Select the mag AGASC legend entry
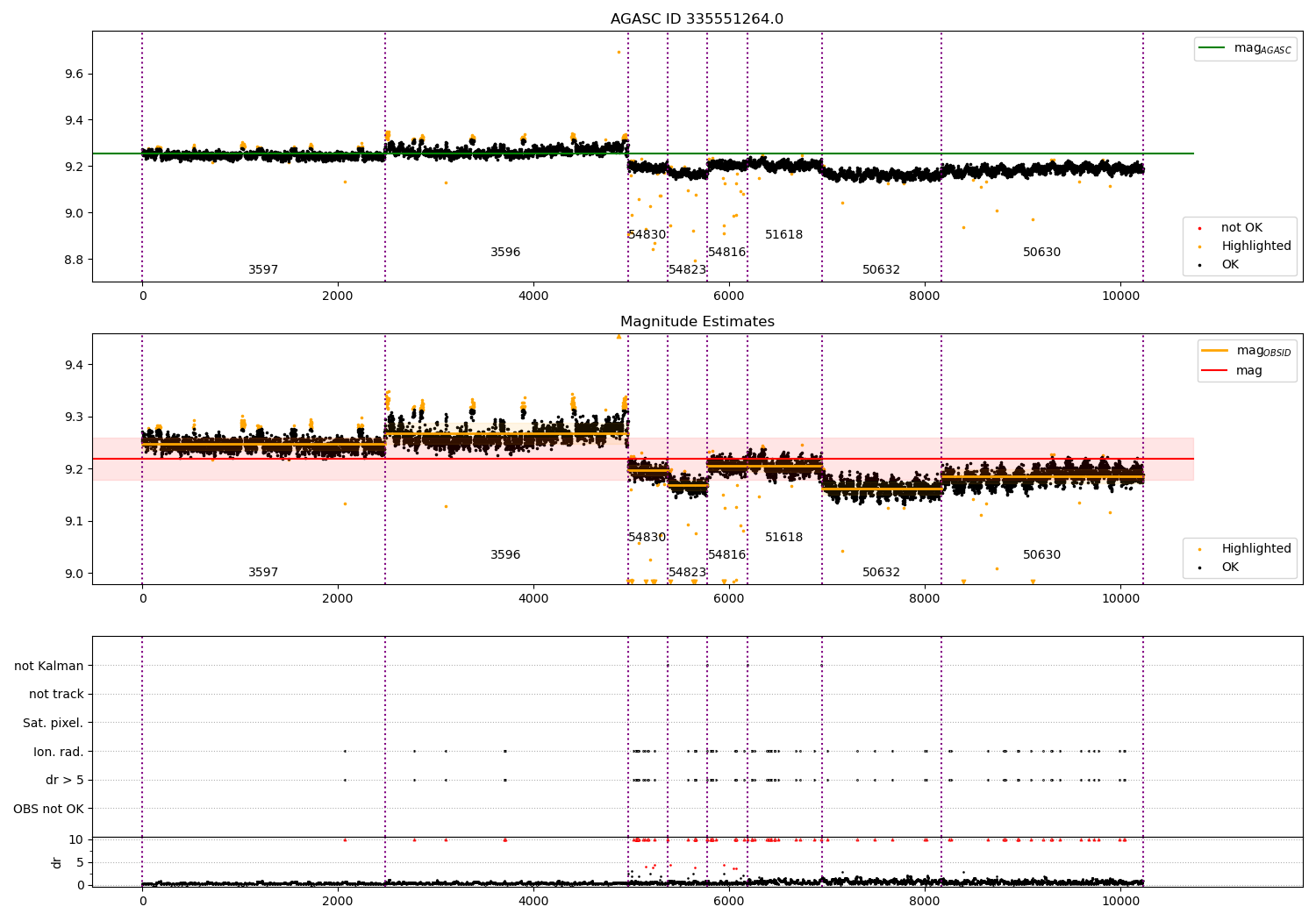 pyautogui.click(x=1246, y=48)
